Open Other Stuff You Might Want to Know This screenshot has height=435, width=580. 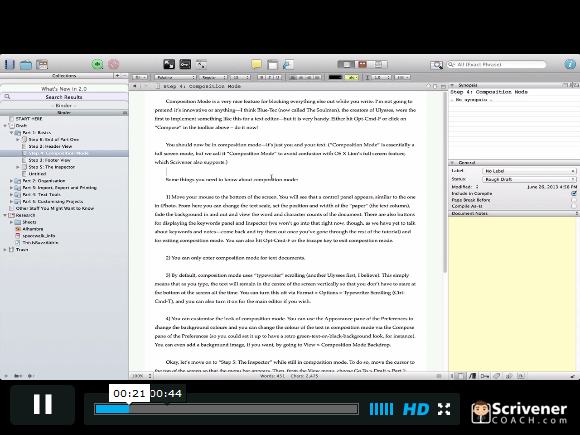click(55, 208)
